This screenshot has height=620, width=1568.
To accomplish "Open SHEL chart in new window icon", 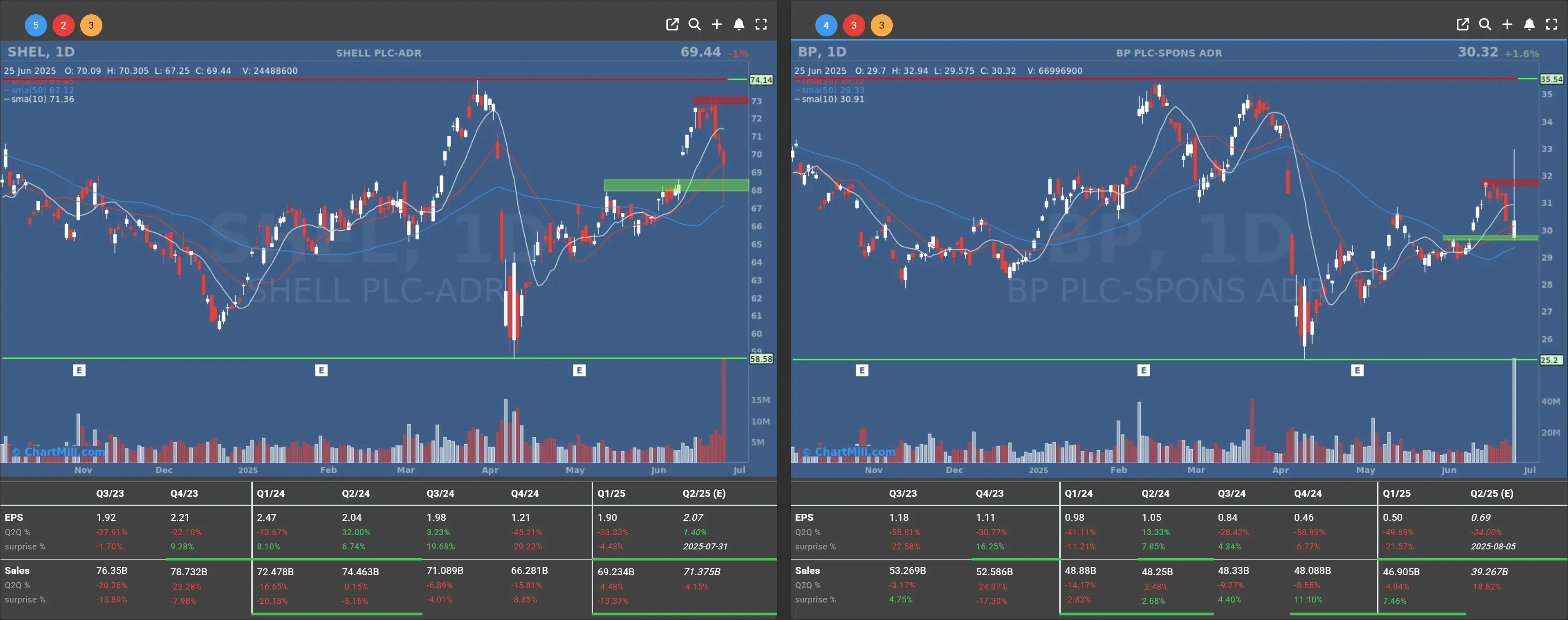I will point(672,24).
